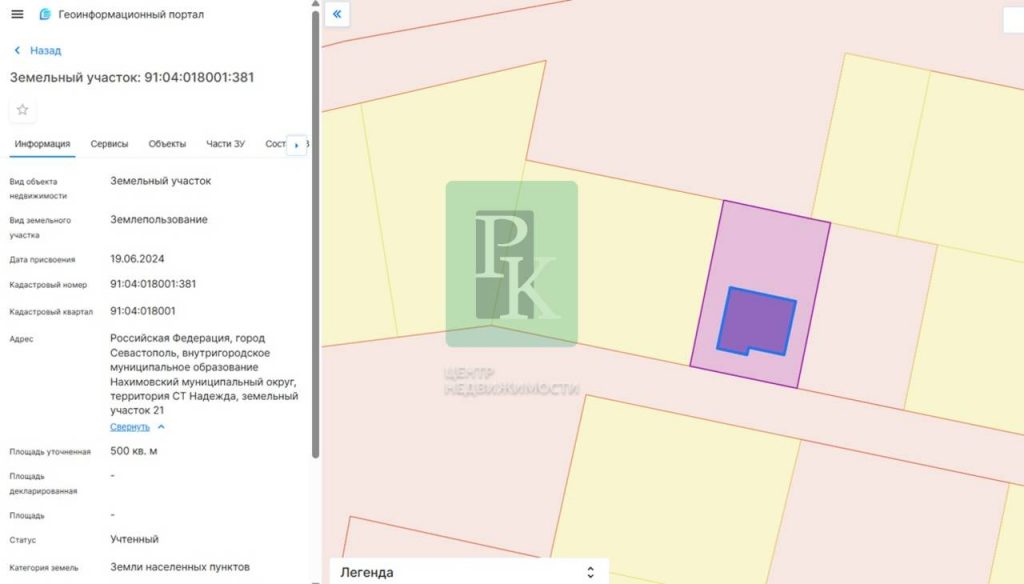
Task: Open the Части ЗУ tab
Action: (225, 144)
